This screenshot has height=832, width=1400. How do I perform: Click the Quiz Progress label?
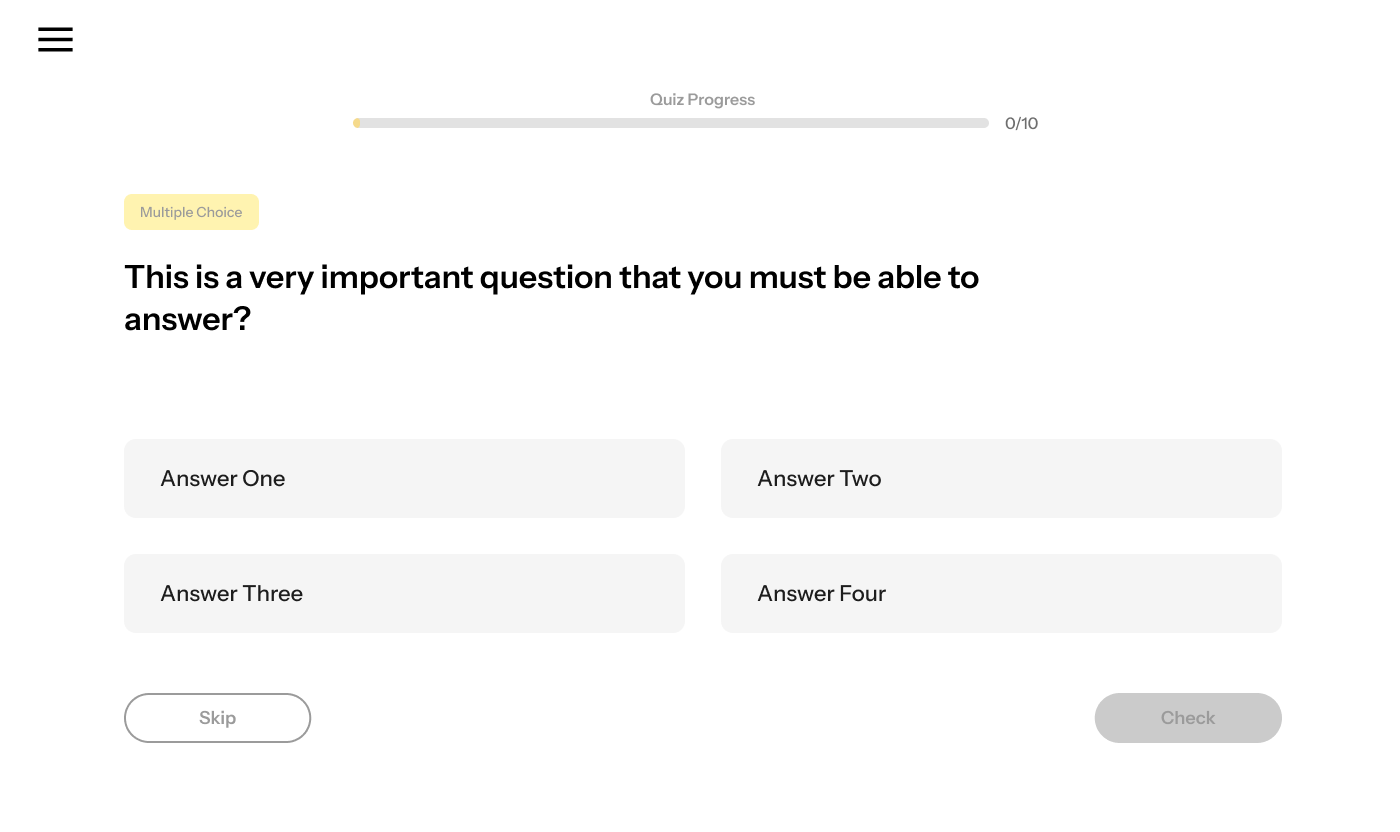(x=702, y=99)
